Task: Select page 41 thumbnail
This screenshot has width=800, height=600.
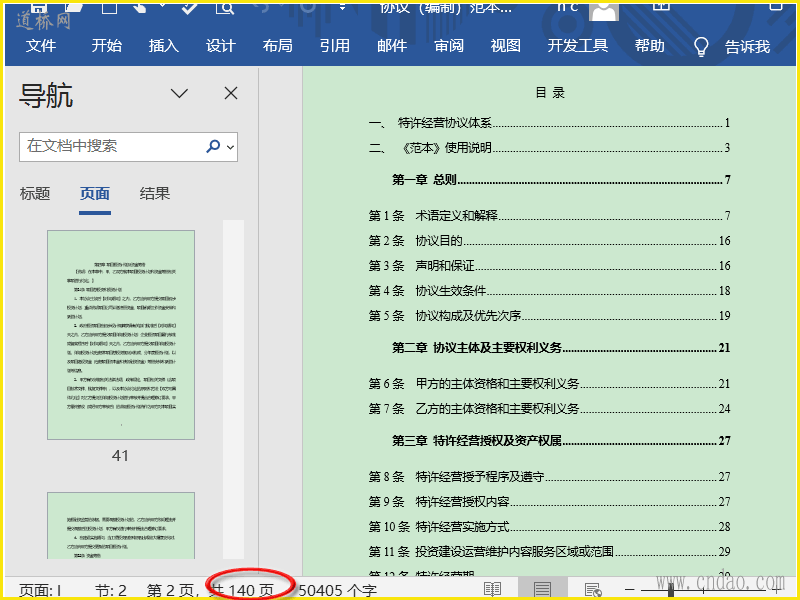Action: 121,335
